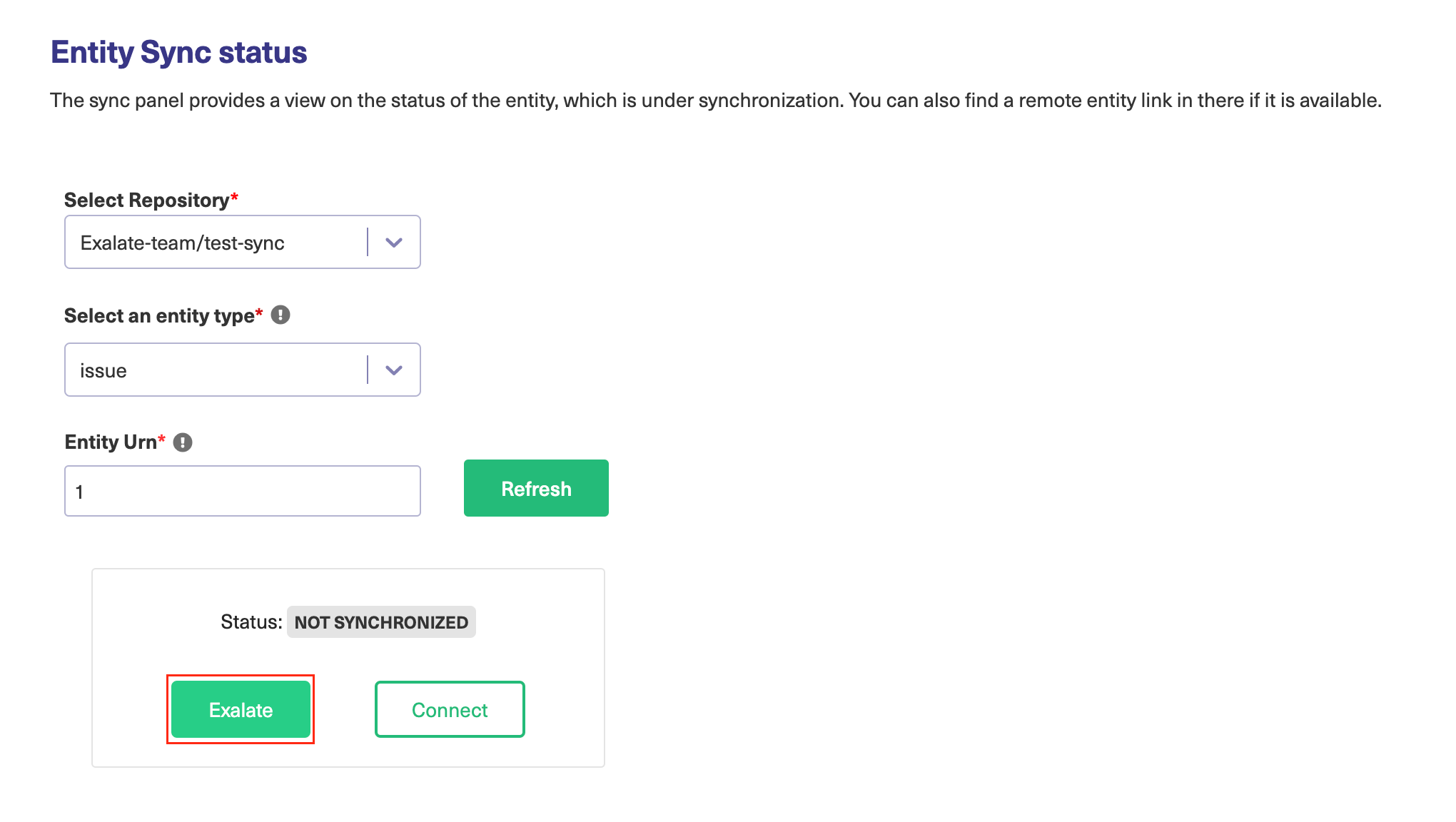
Task: Click the Status: label text
Action: coord(251,622)
